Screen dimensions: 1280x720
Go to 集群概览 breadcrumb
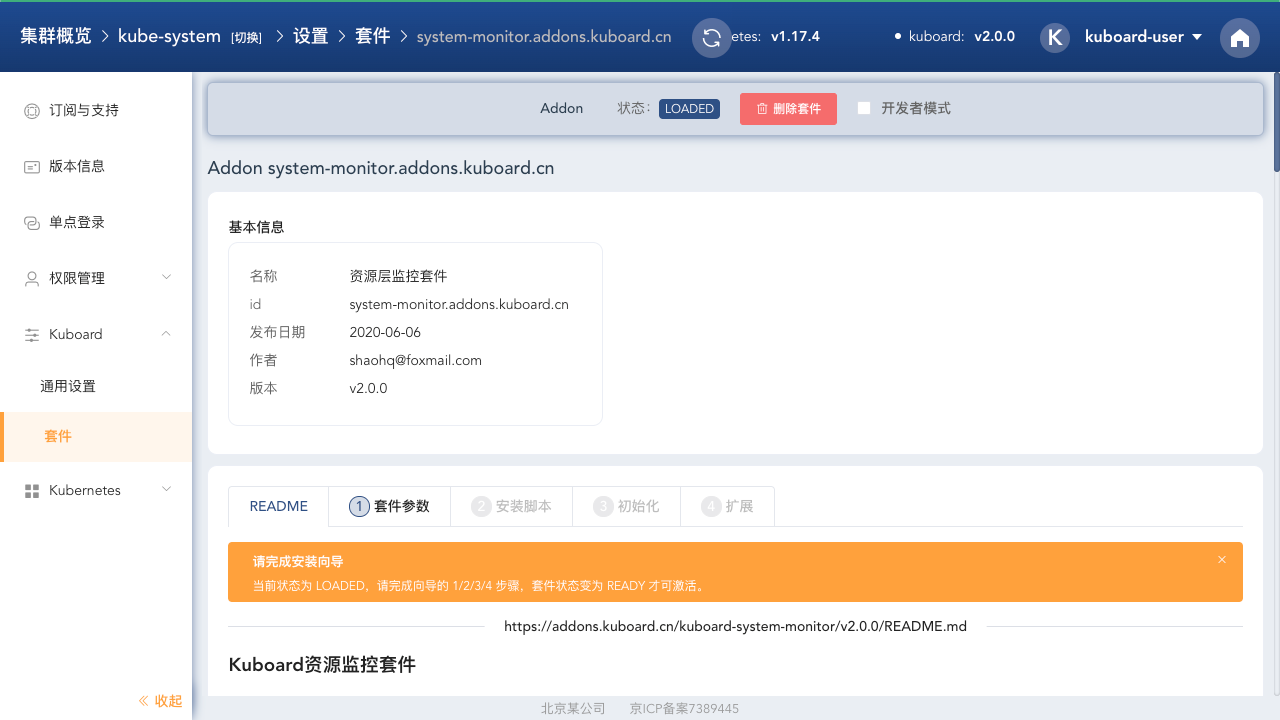tap(56, 36)
